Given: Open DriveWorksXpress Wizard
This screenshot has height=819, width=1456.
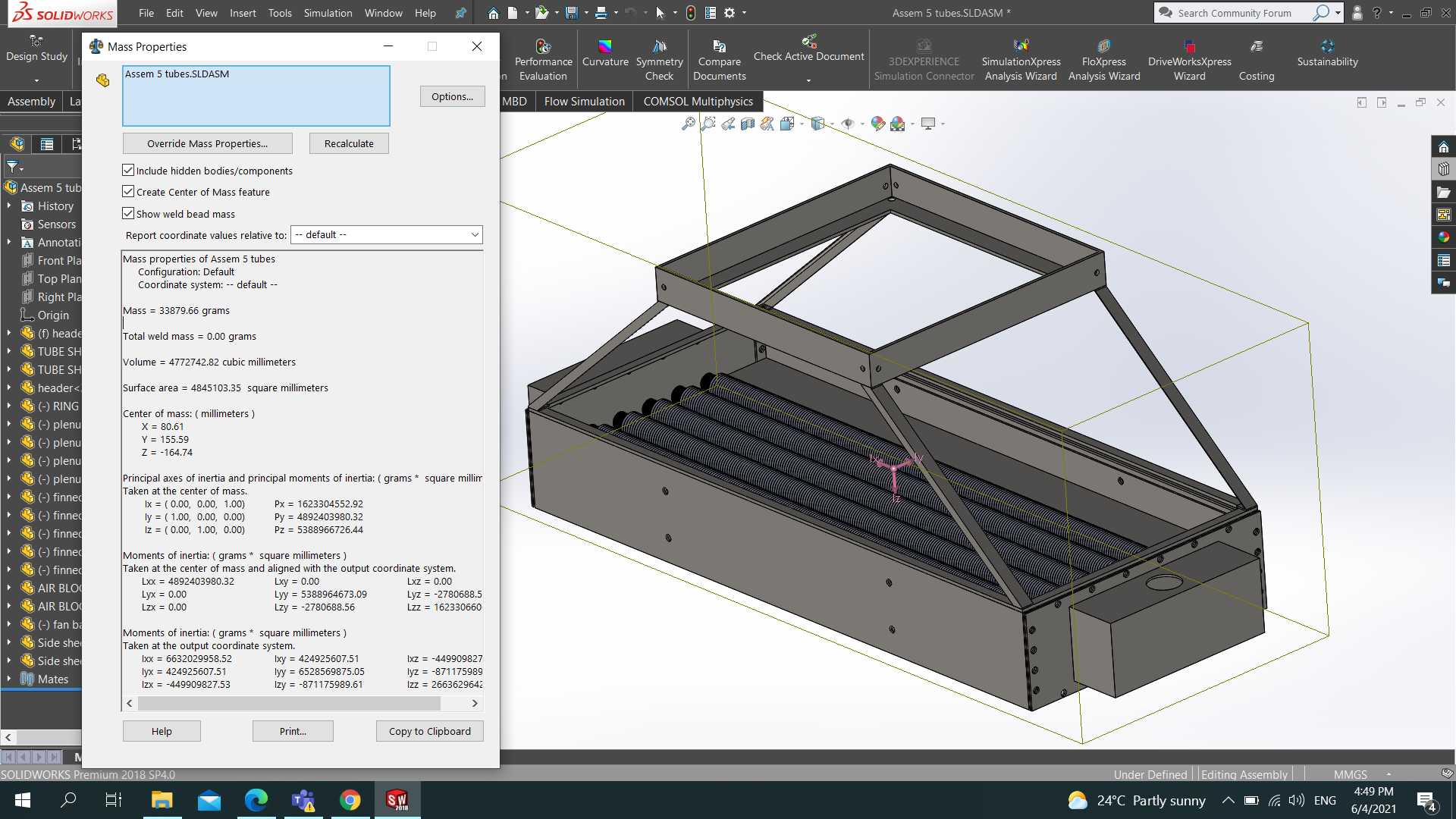Looking at the screenshot, I should click(1189, 59).
